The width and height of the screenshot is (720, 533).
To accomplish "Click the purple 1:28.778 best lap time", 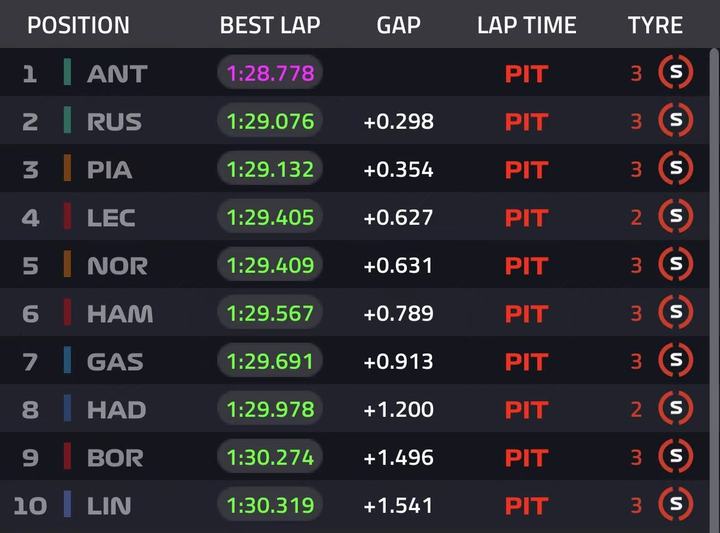I will tap(270, 73).
